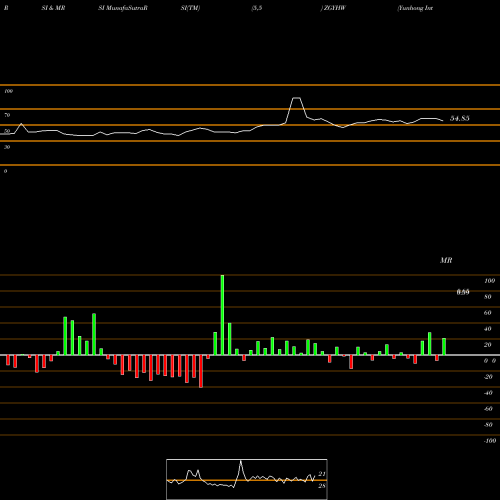The height and width of the screenshot is (500, 500).
Task: Click the 21 value in mini chart
Action: click(322, 474)
